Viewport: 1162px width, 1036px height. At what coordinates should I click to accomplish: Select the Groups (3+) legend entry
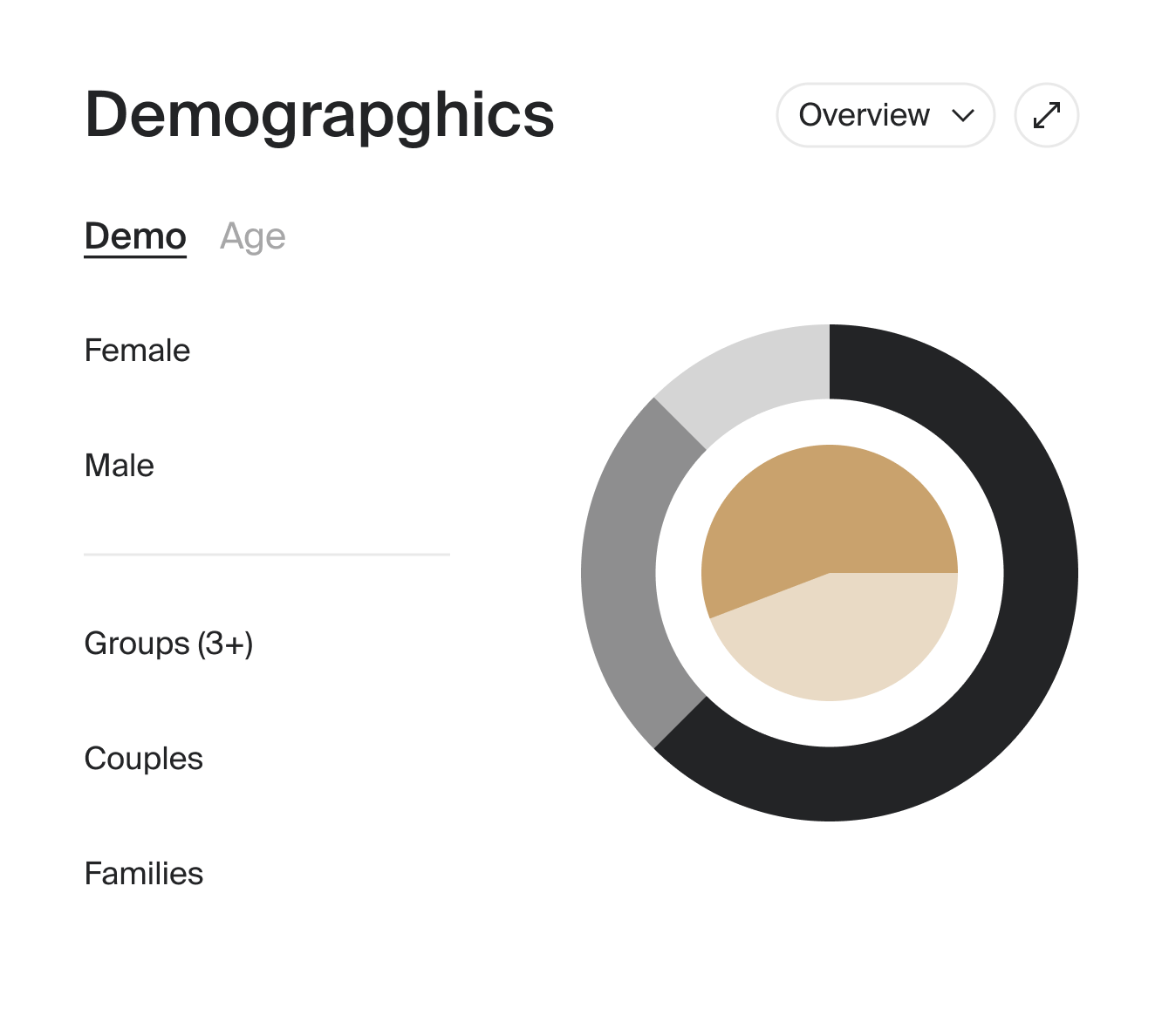169,644
